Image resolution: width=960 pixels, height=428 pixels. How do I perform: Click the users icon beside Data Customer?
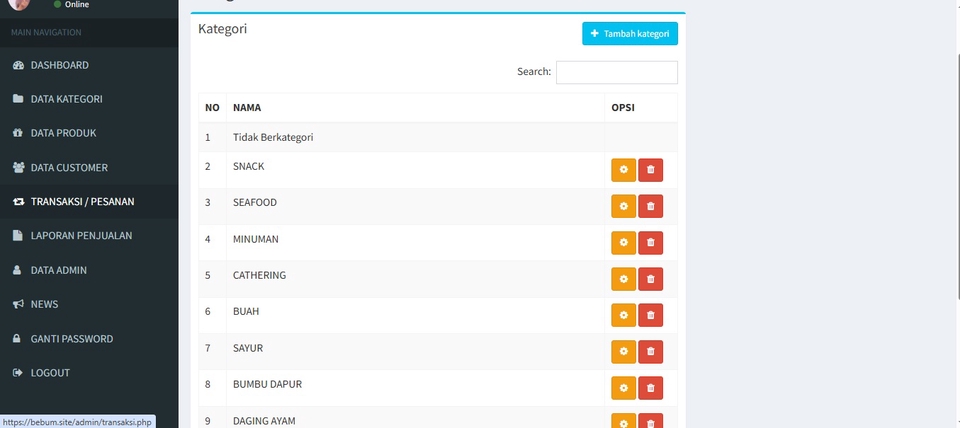tap(18, 167)
